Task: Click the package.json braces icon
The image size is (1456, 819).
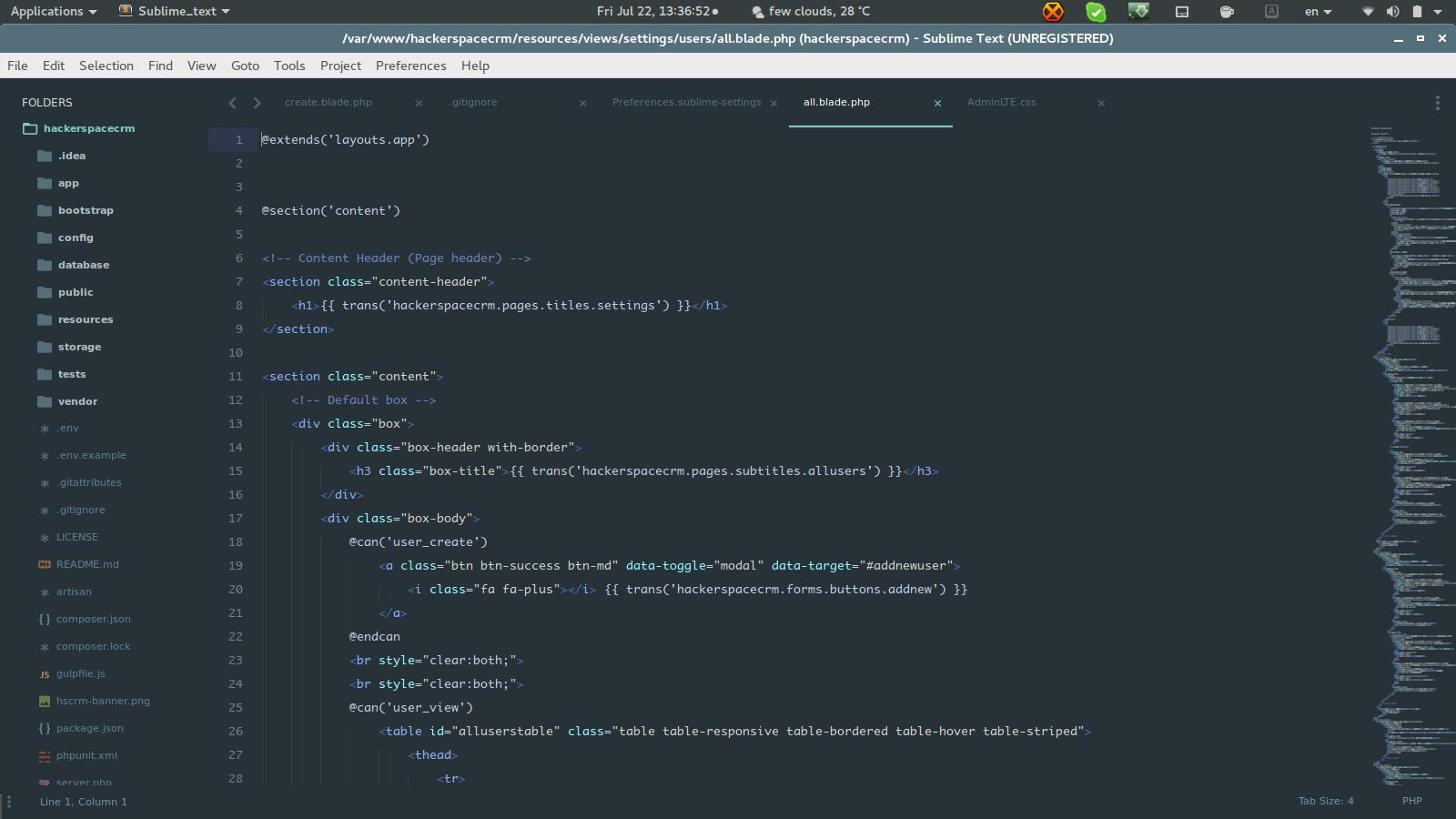Action: [x=45, y=728]
